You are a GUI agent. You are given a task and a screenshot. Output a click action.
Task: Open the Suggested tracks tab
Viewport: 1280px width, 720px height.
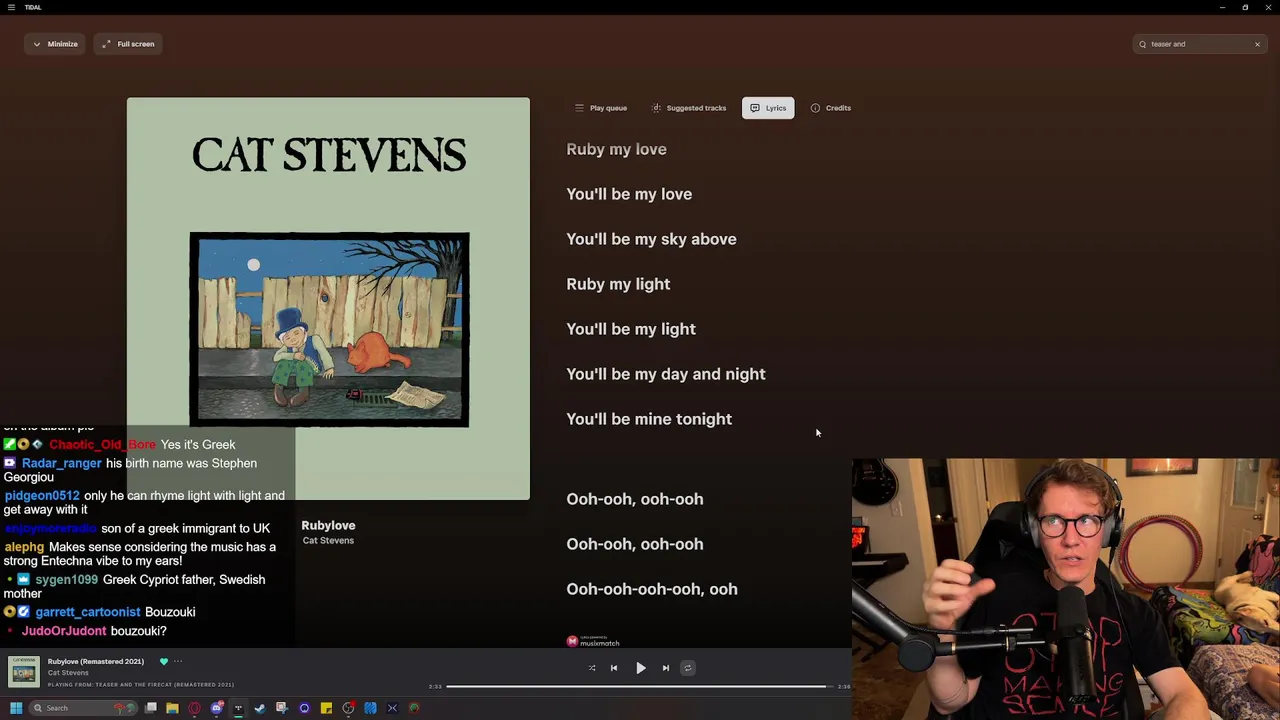pyautogui.click(x=689, y=108)
